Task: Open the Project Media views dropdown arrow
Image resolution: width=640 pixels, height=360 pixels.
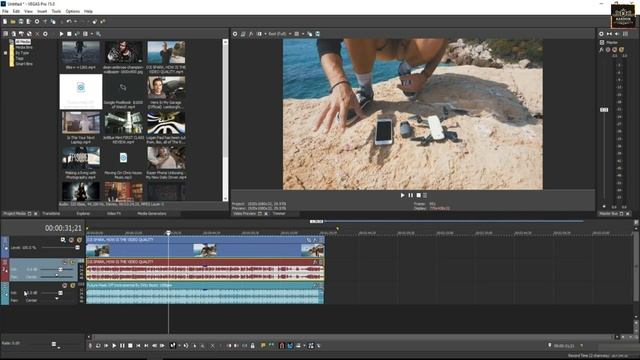Action: tap(92, 34)
